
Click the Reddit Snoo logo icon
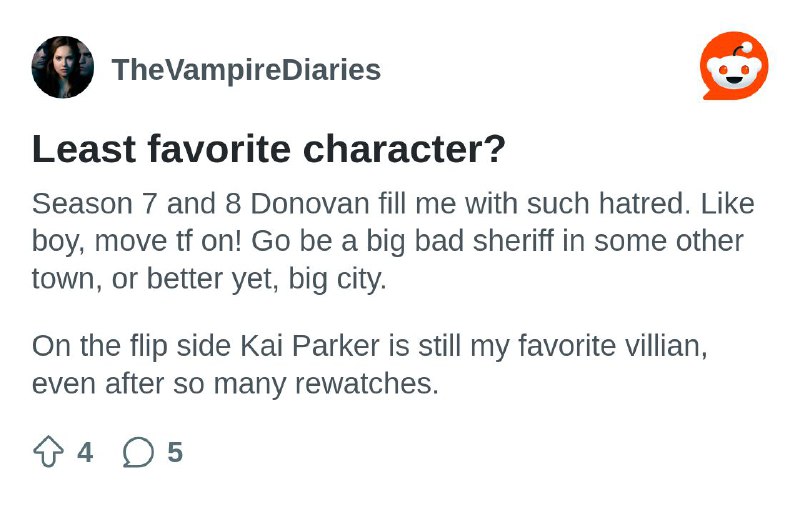734,66
